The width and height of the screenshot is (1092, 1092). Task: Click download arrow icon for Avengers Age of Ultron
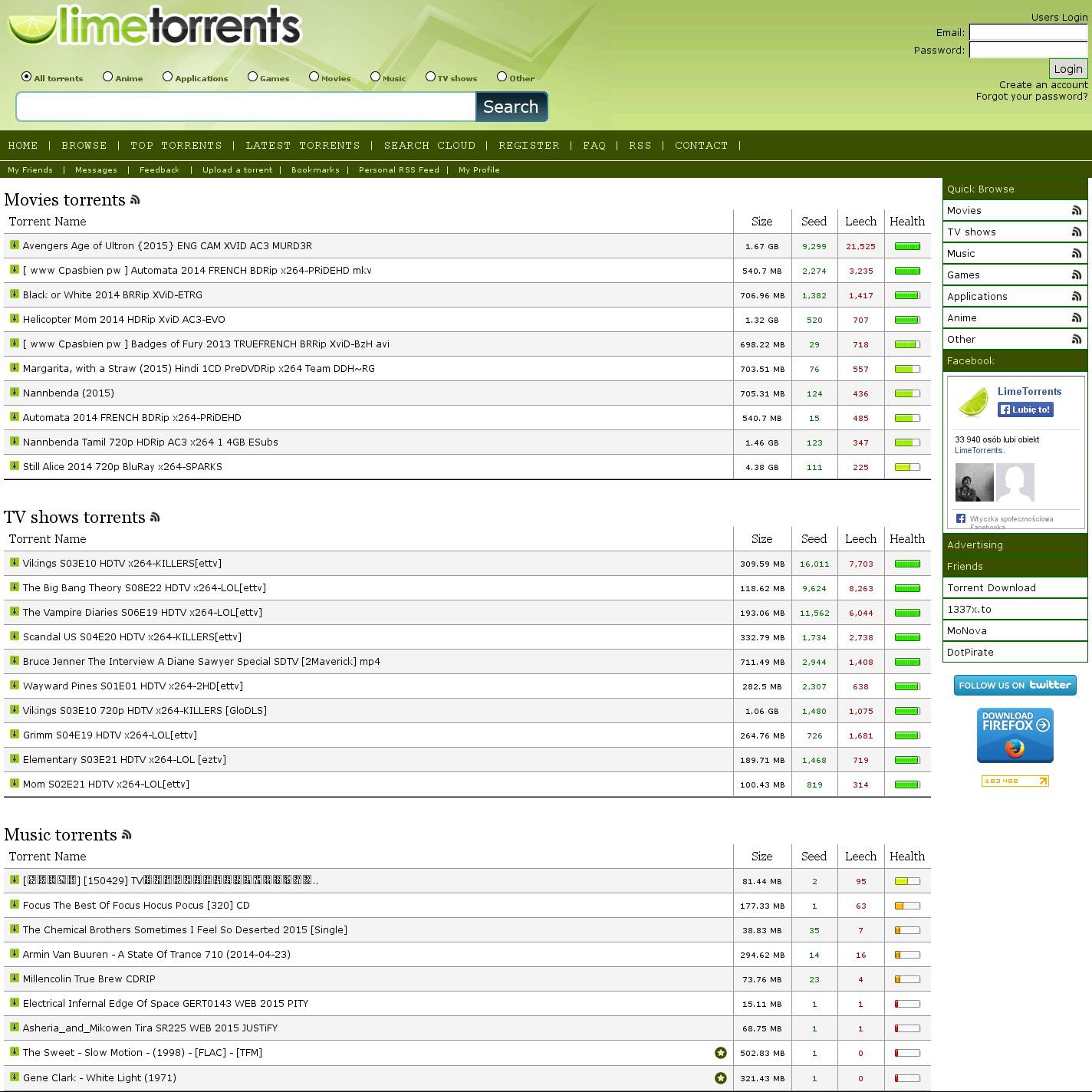click(14, 245)
